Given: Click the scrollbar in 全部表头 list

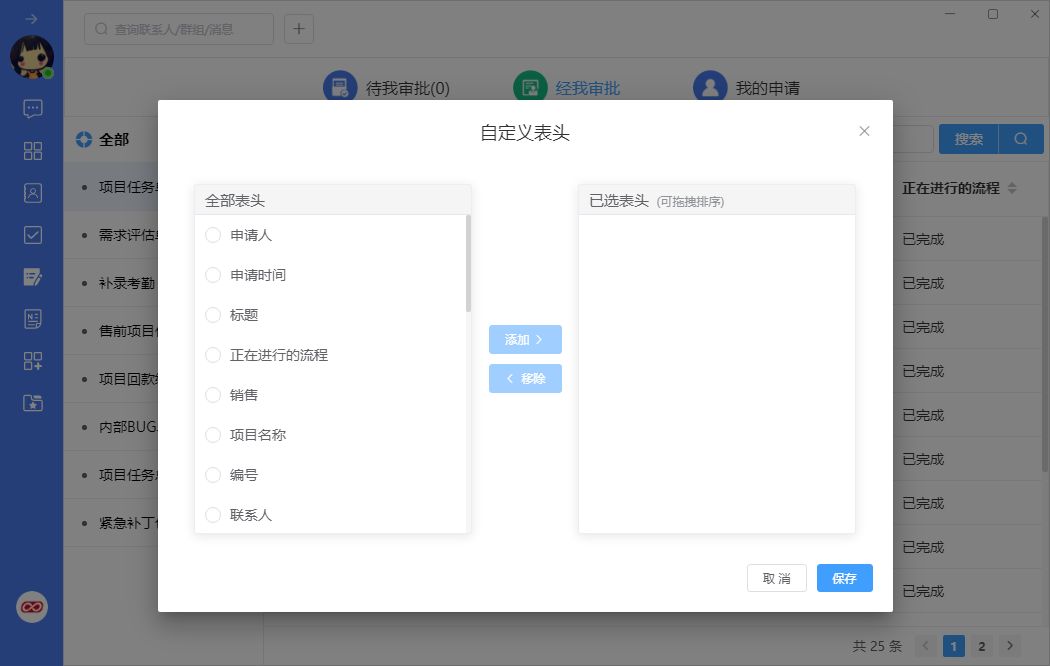Looking at the screenshot, I should click(468, 263).
